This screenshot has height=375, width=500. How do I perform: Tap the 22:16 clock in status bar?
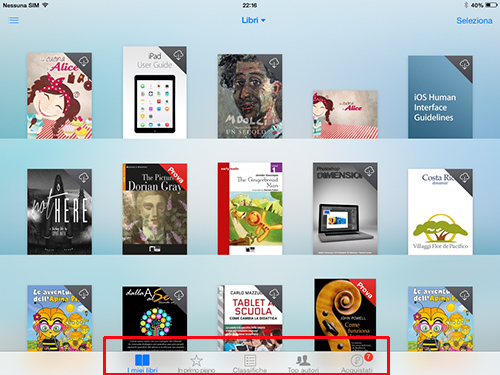coord(250,5)
